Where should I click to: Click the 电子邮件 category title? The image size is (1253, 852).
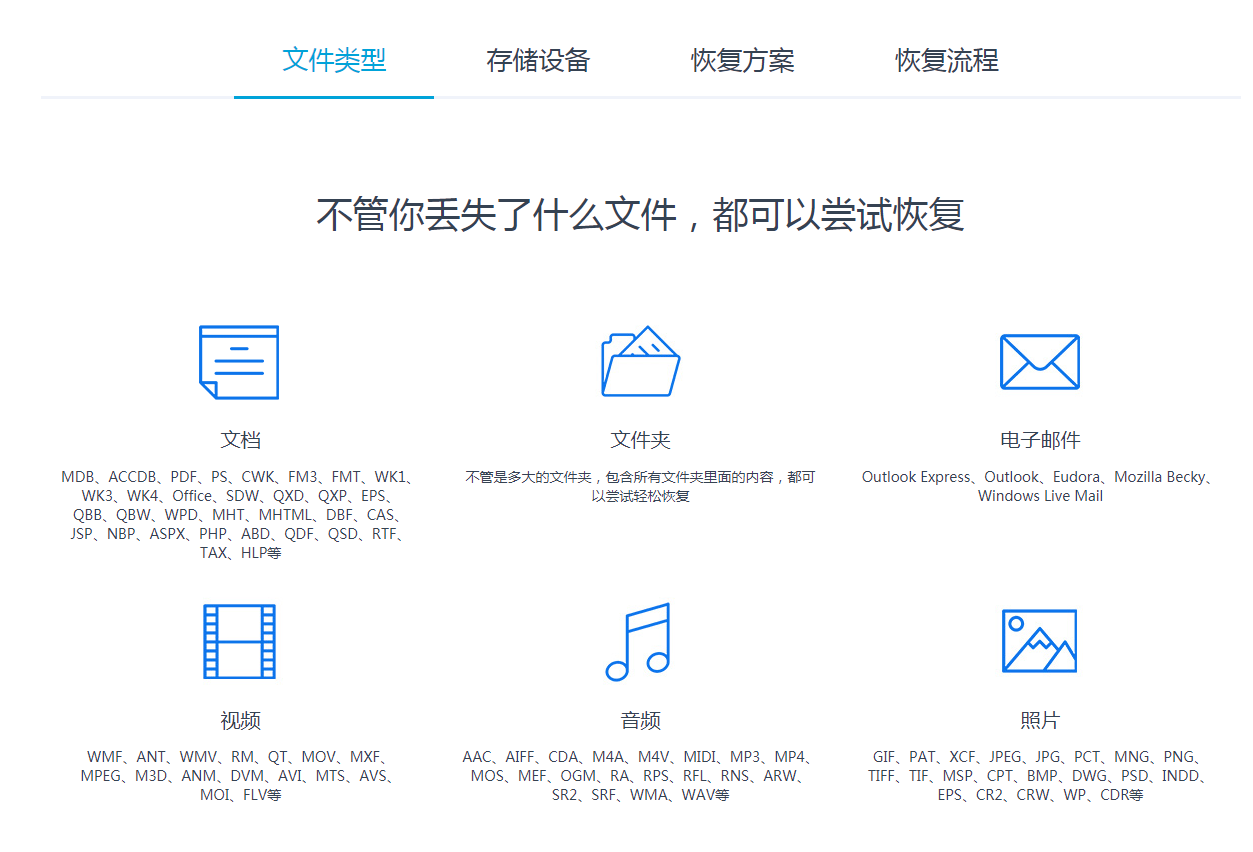click(x=1040, y=440)
